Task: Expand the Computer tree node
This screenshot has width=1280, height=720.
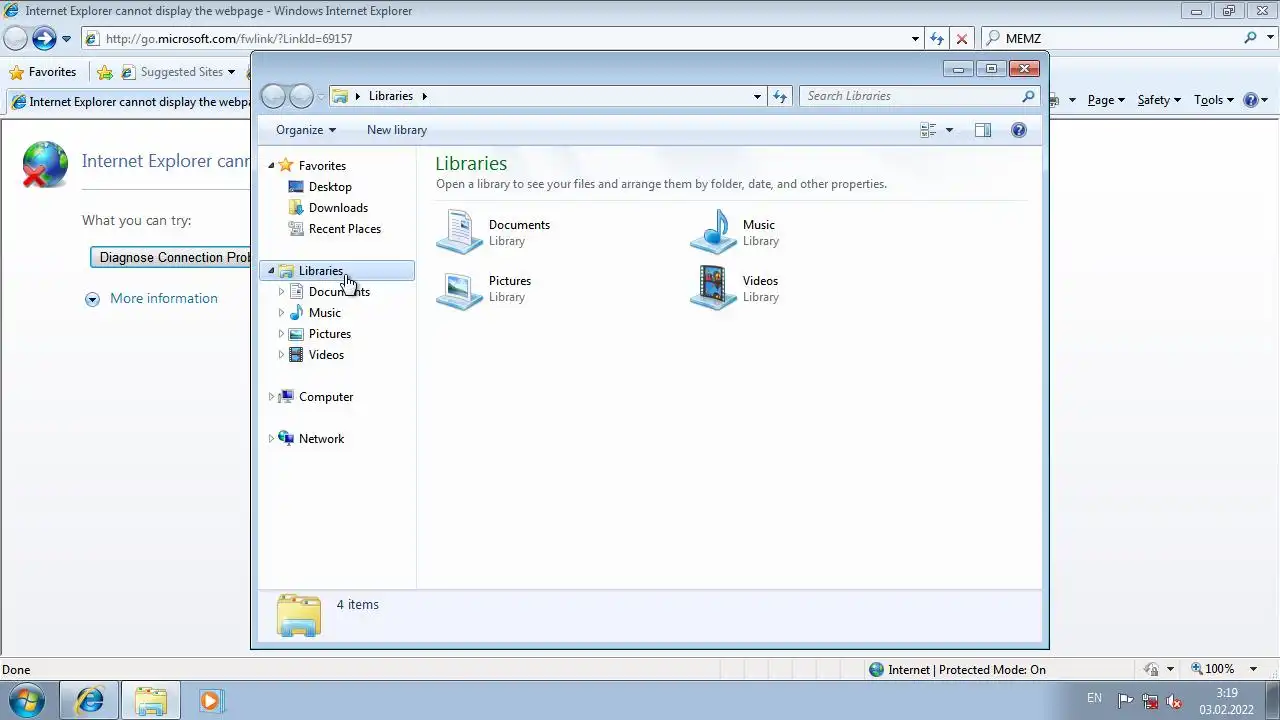Action: [271, 397]
